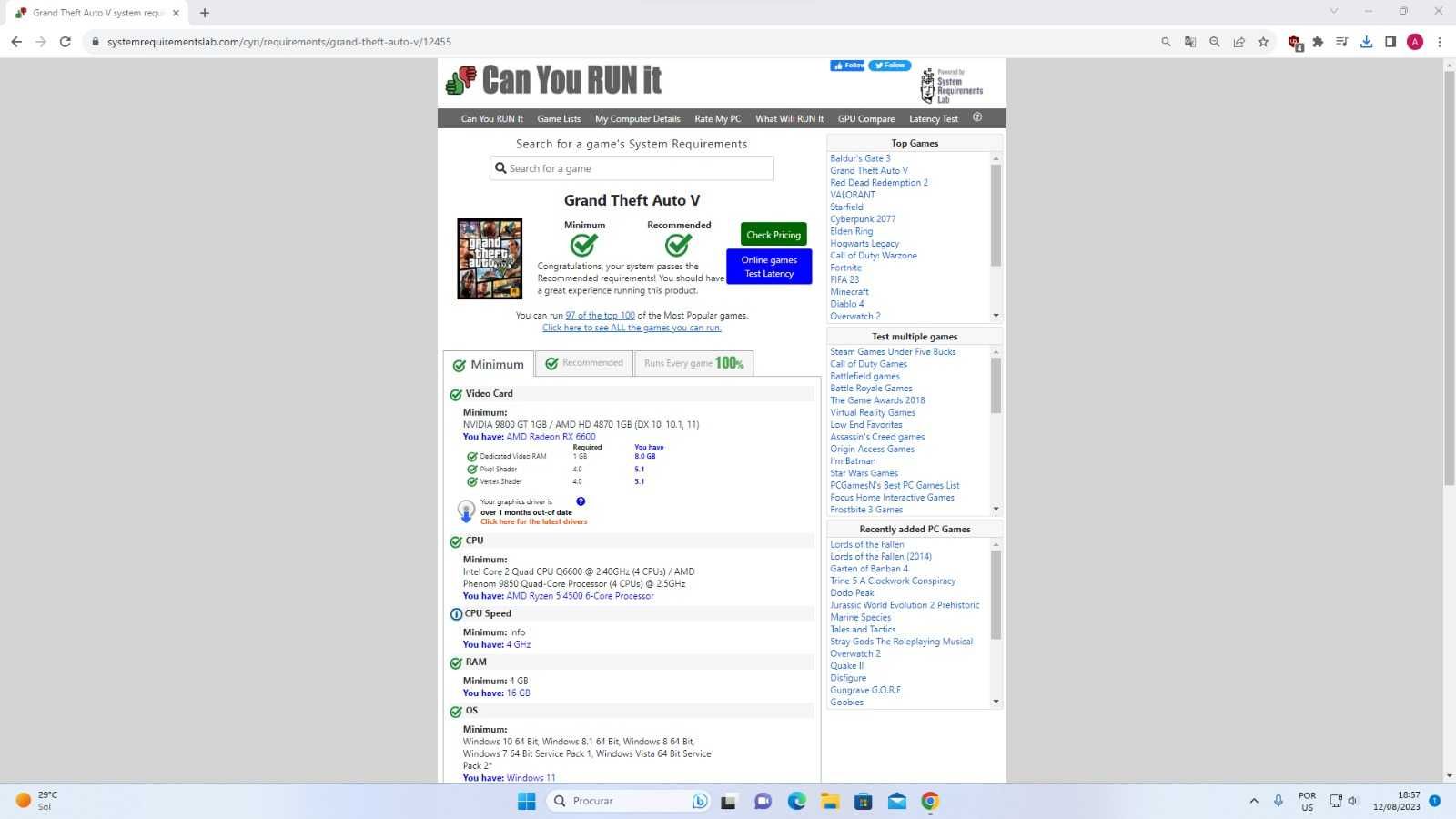This screenshot has height=819, width=1456.
Task: Open the 97 of the top 100 link
Action: [601, 316]
